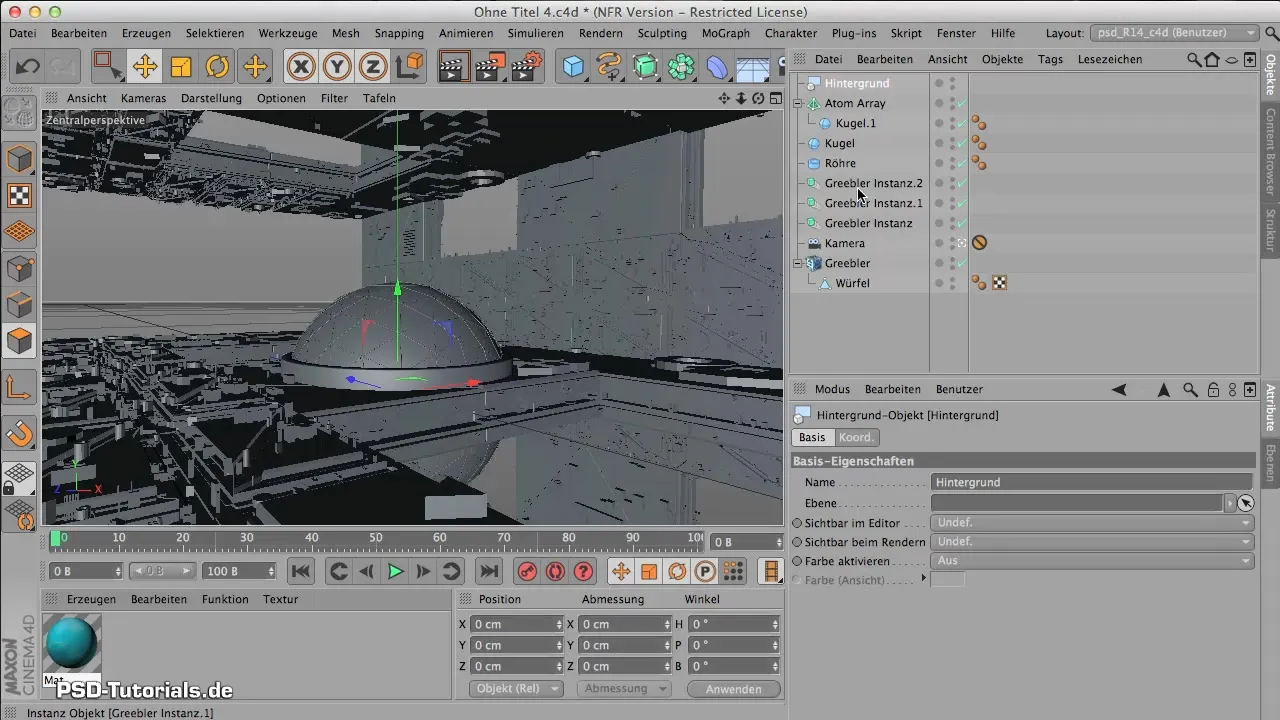Select the Mat material thumbnail
1280x720 pixels.
pyautogui.click(x=73, y=645)
